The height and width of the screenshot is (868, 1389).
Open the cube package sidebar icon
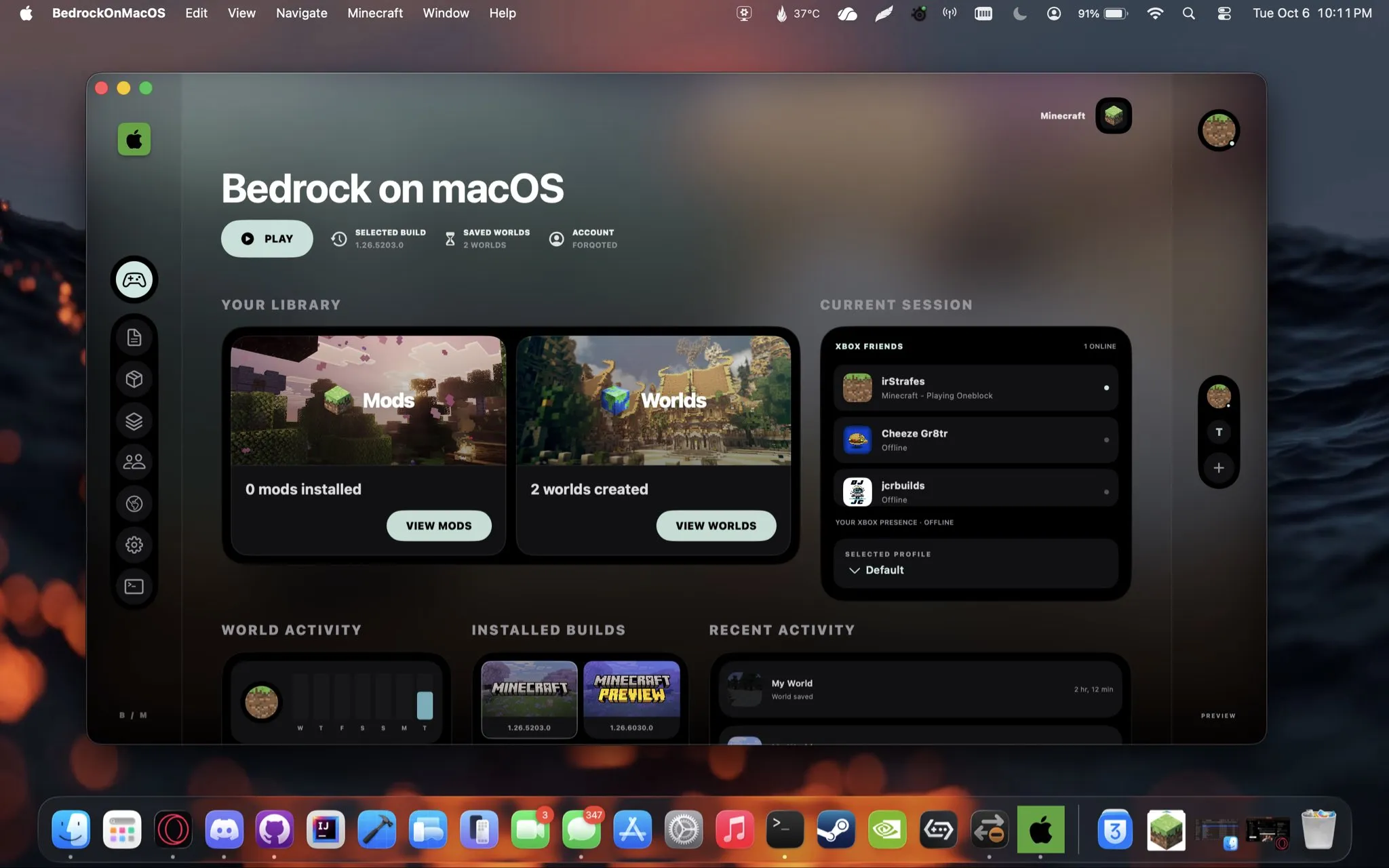pyautogui.click(x=134, y=379)
